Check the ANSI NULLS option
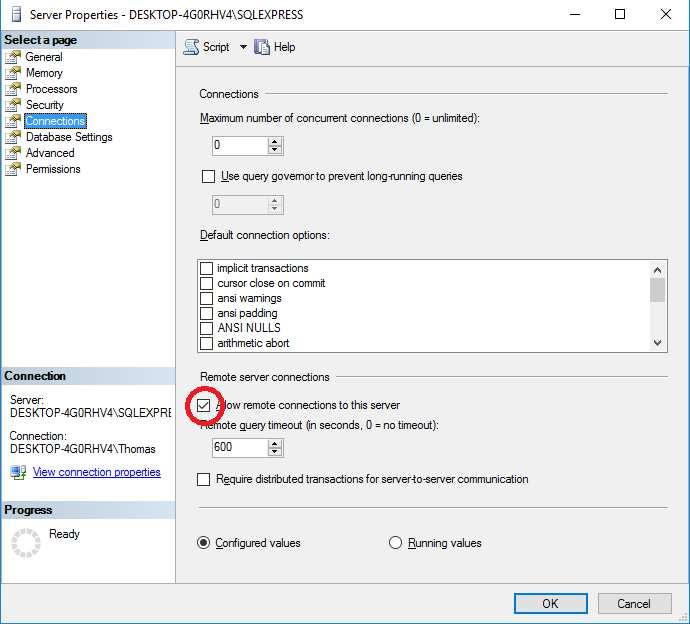This screenshot has width=690, height=624. (x=206, y=328)
